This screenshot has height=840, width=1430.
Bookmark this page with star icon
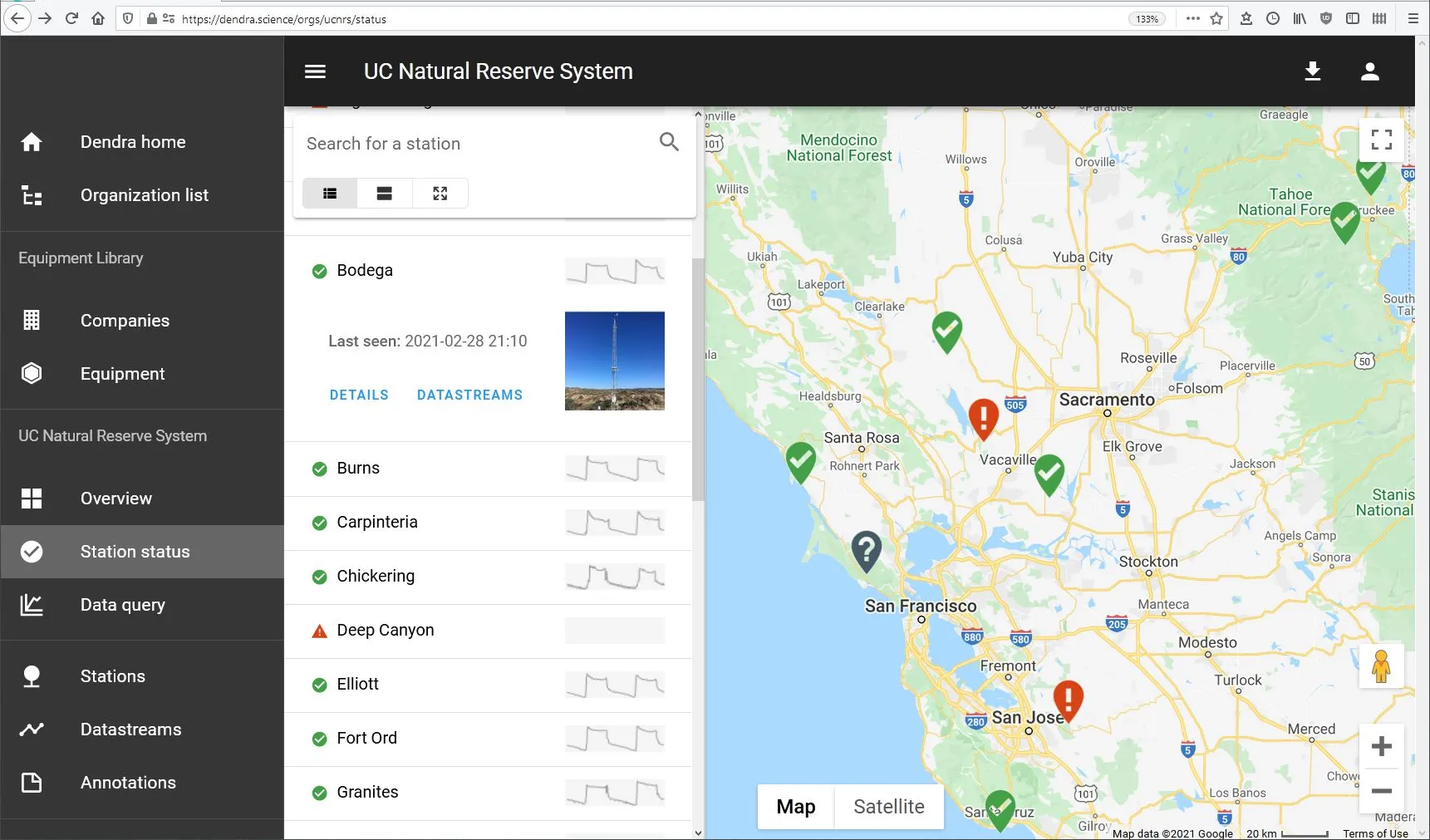(x=1216, y=18)
